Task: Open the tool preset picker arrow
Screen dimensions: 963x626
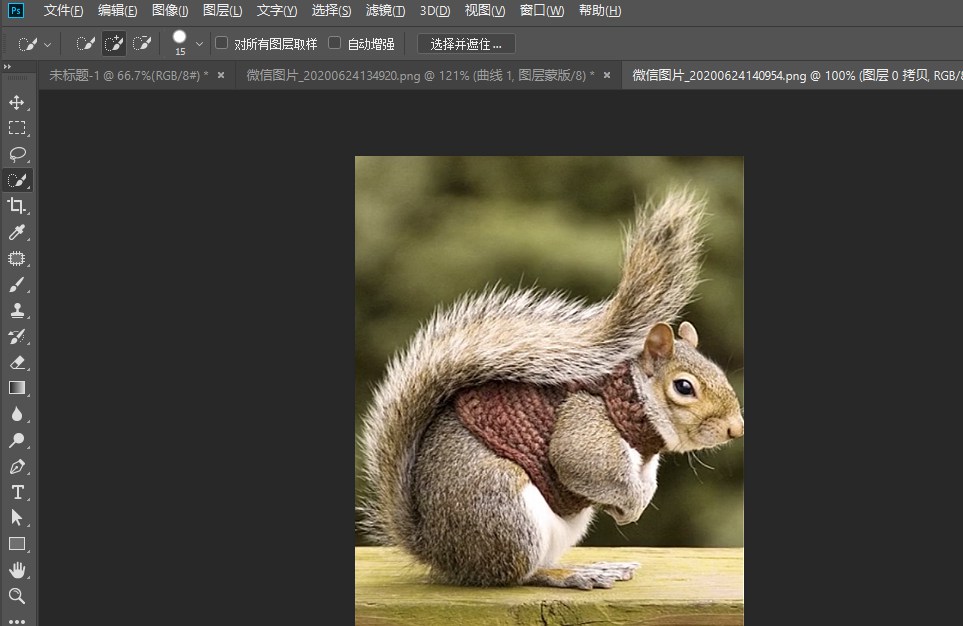Action: pos(46,43)
